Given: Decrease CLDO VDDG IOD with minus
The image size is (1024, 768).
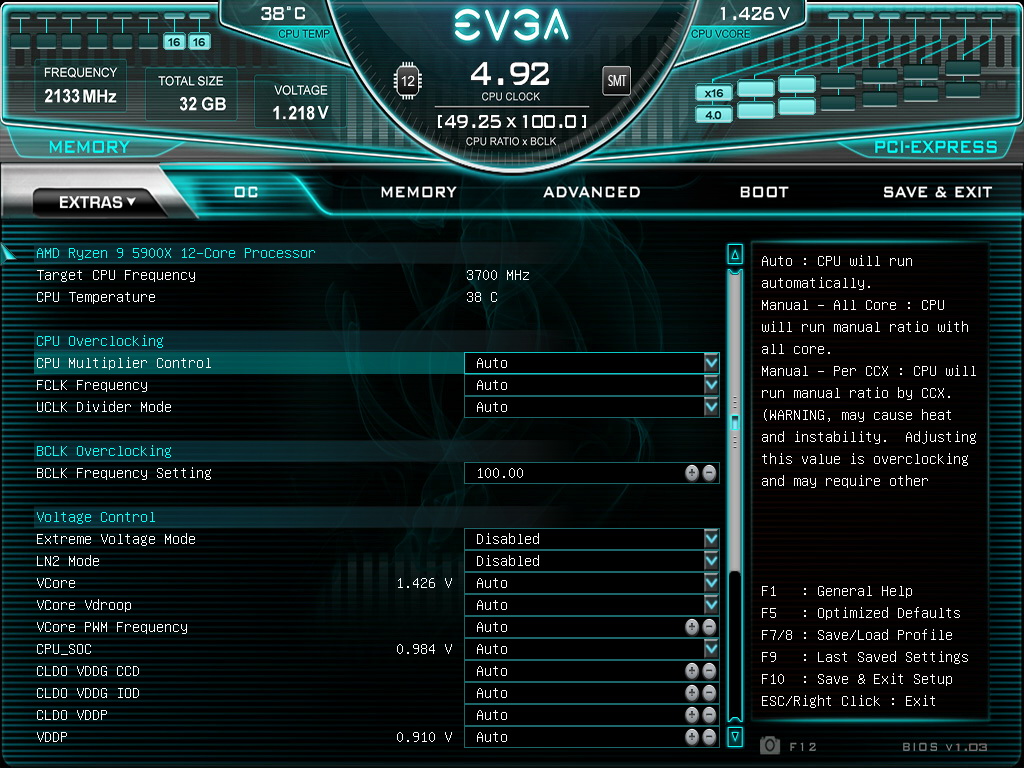Looking at the screenshot, I should pos(709,693).
